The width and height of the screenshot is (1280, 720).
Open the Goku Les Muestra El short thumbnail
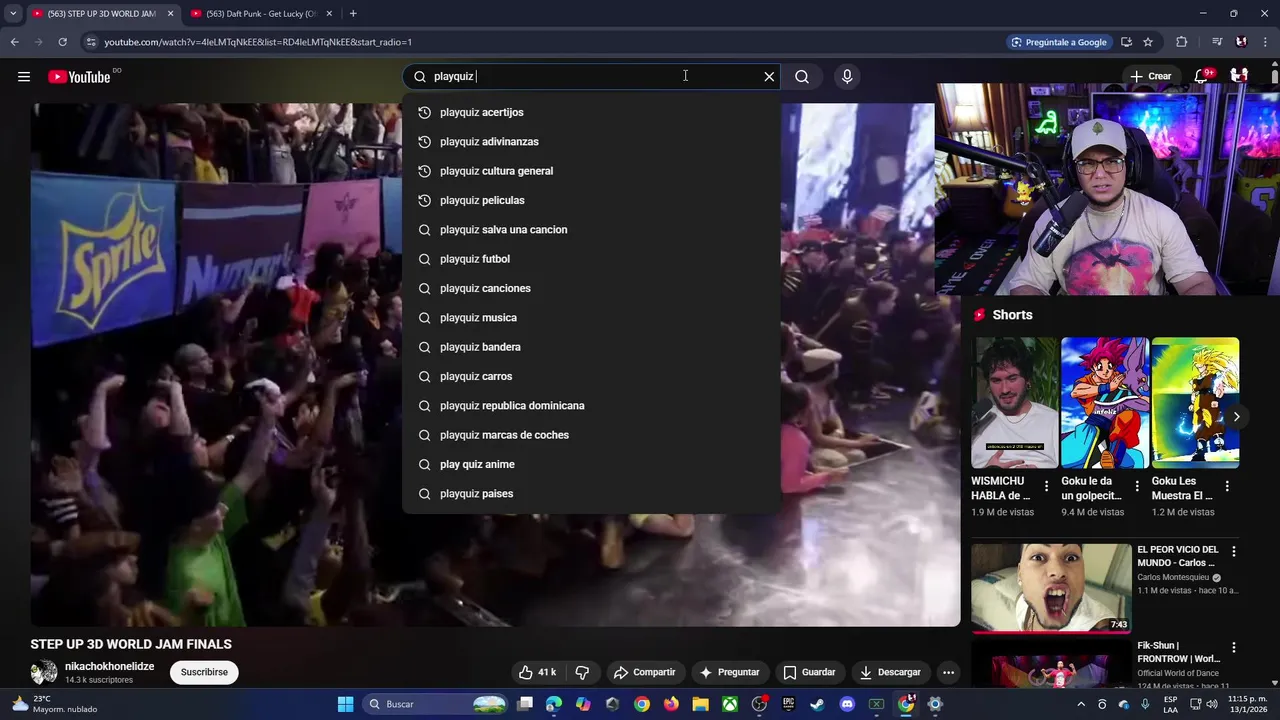[1195, 403]
